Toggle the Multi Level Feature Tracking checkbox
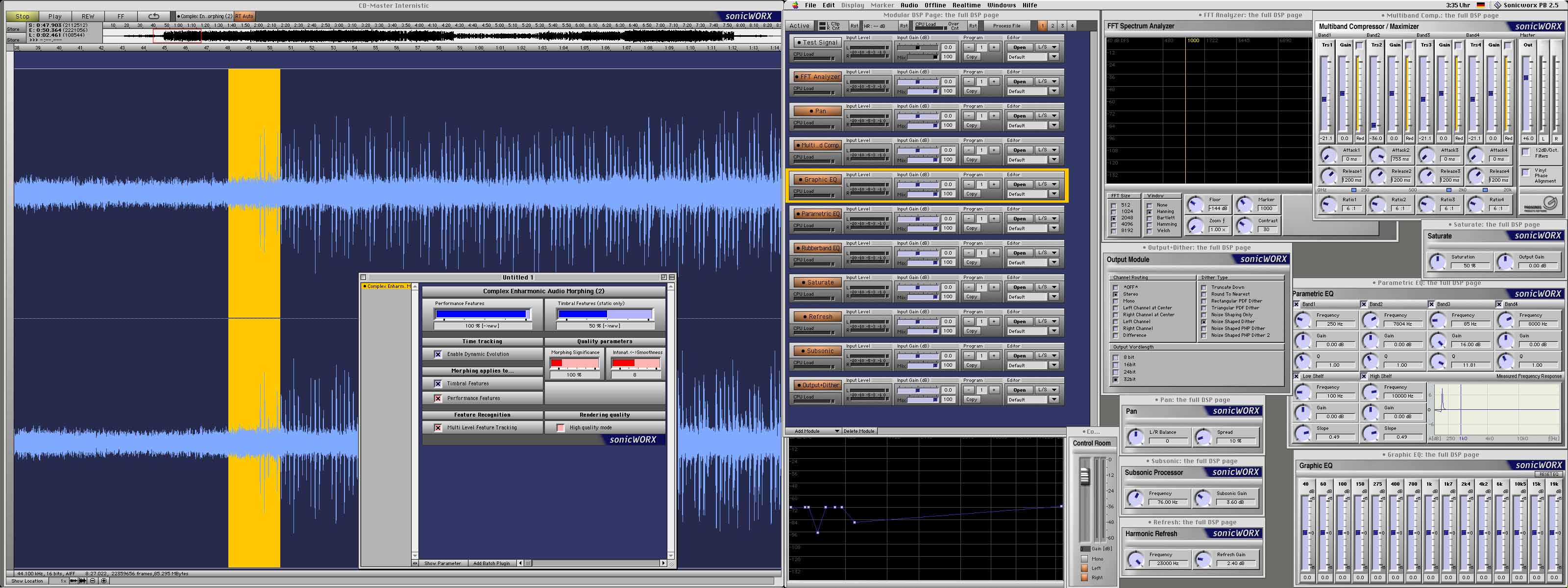This screenshot has height=588, width=1568. 438,427
